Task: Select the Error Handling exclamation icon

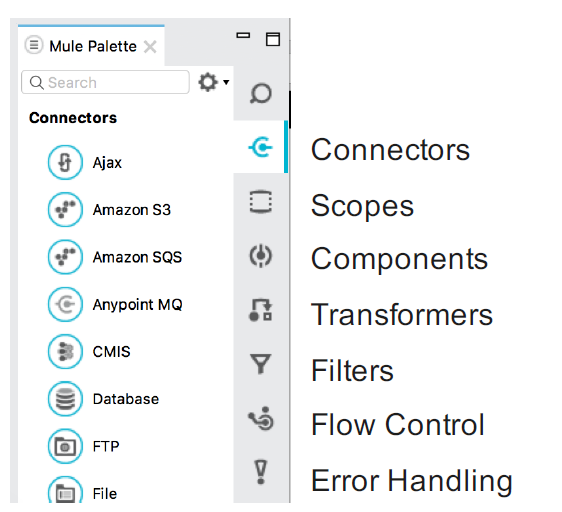Action: pos(261,472)
